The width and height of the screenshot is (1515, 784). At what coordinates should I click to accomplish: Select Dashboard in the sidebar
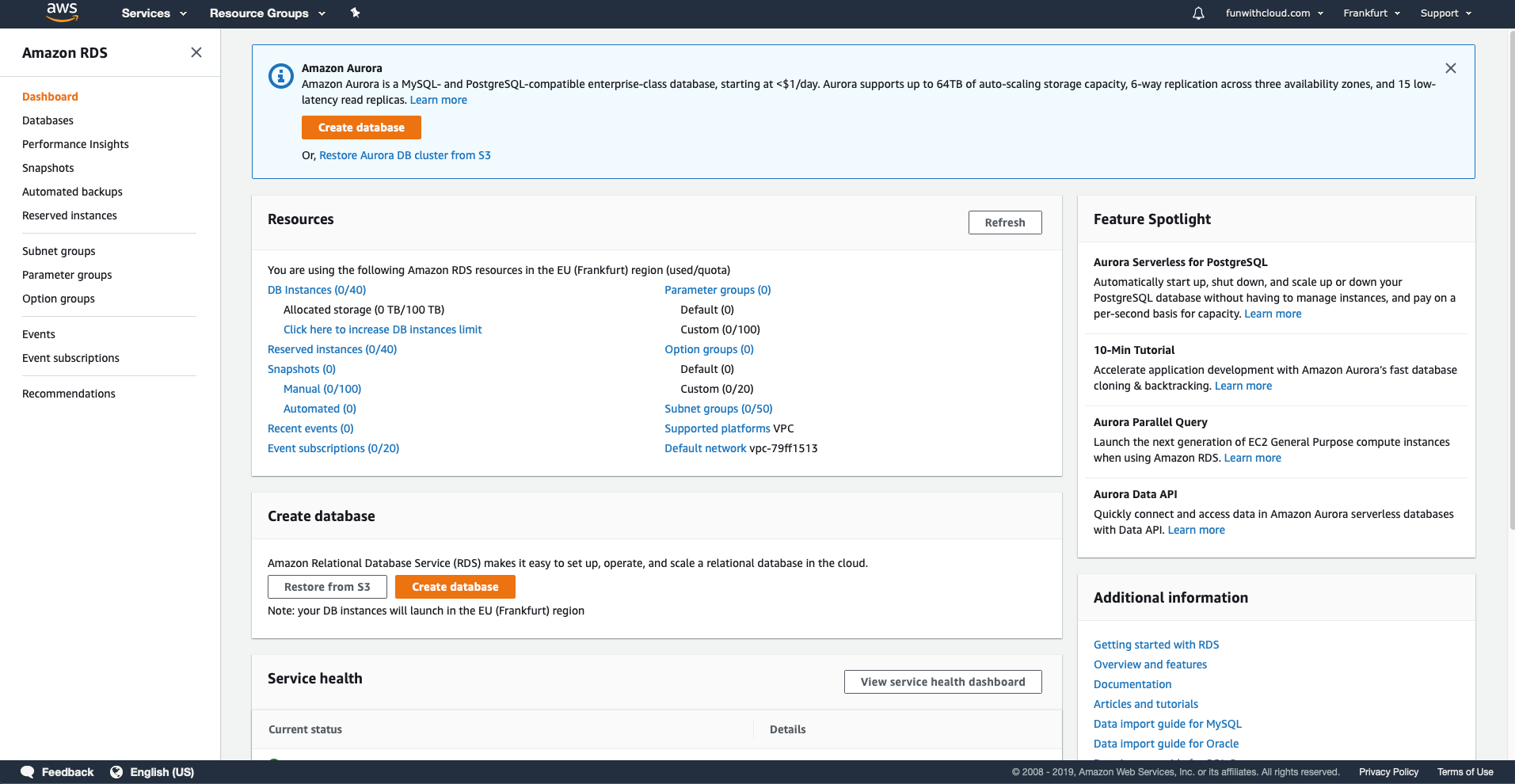50,97
